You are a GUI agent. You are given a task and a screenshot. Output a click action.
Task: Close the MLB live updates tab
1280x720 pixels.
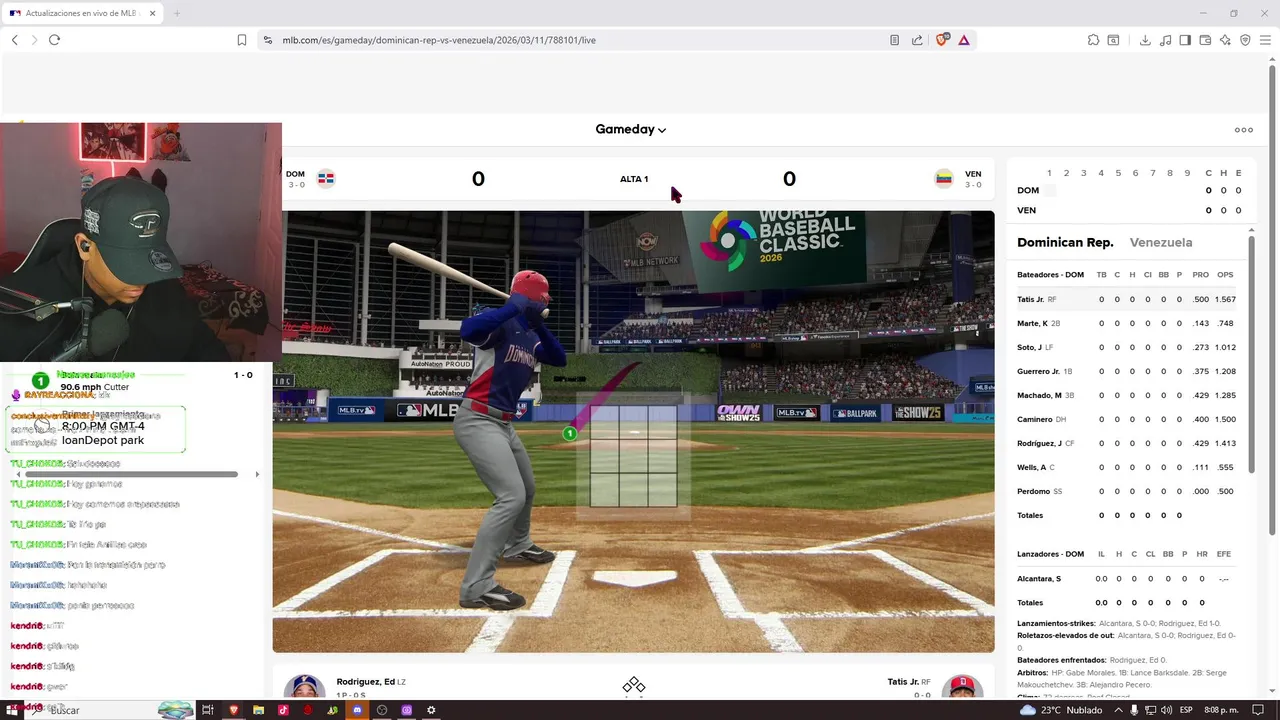pos(153,13)
